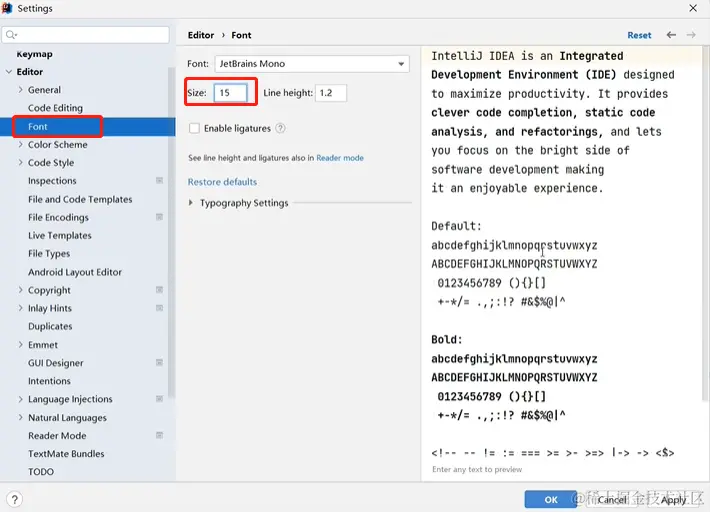Viewport: 710px width, 512px height.
Task: Click the search magnifier icon
Action: [11, 35]
